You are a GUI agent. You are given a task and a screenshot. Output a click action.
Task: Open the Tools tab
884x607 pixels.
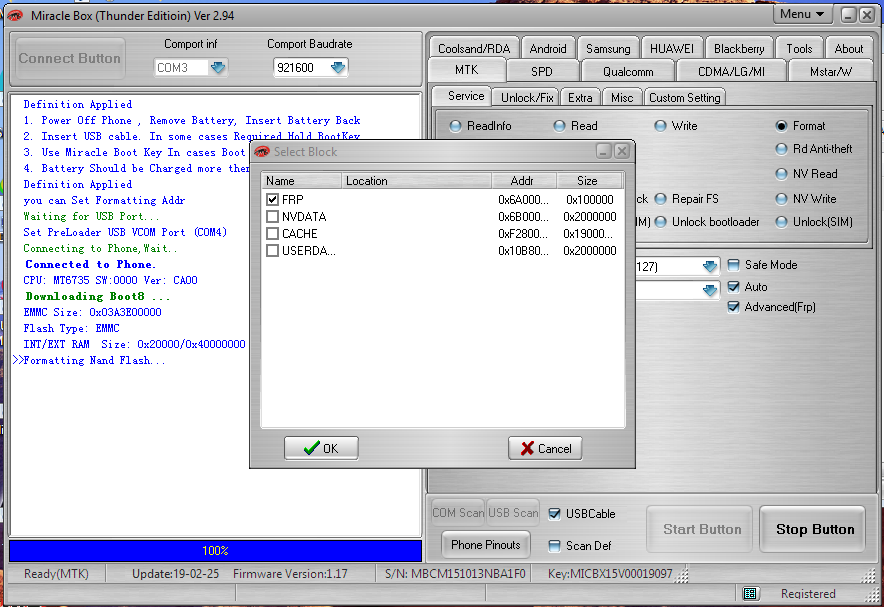click(799, 48)
